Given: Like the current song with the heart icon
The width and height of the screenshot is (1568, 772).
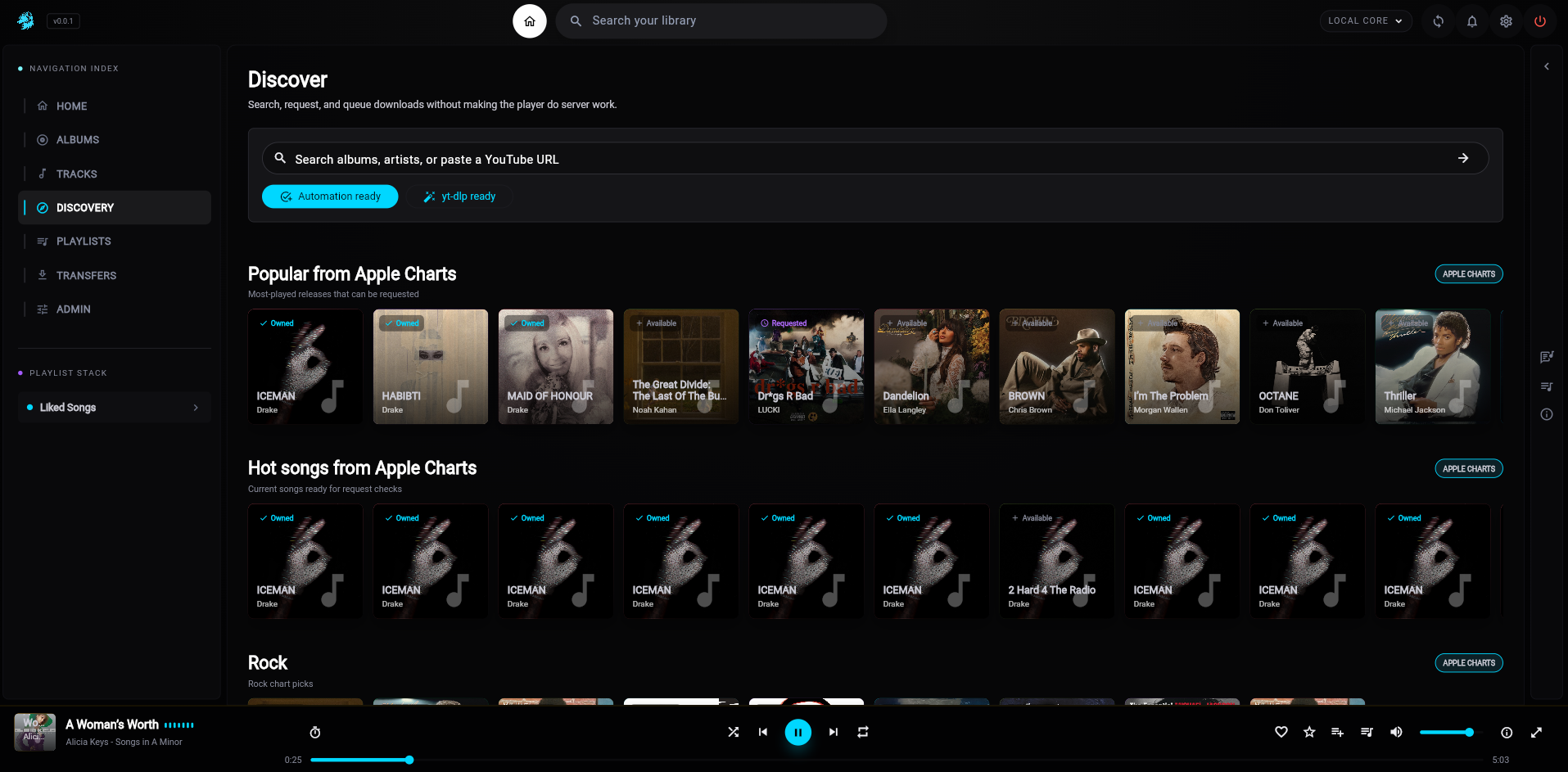Looking at the screenshot, I should point(1281,732).
